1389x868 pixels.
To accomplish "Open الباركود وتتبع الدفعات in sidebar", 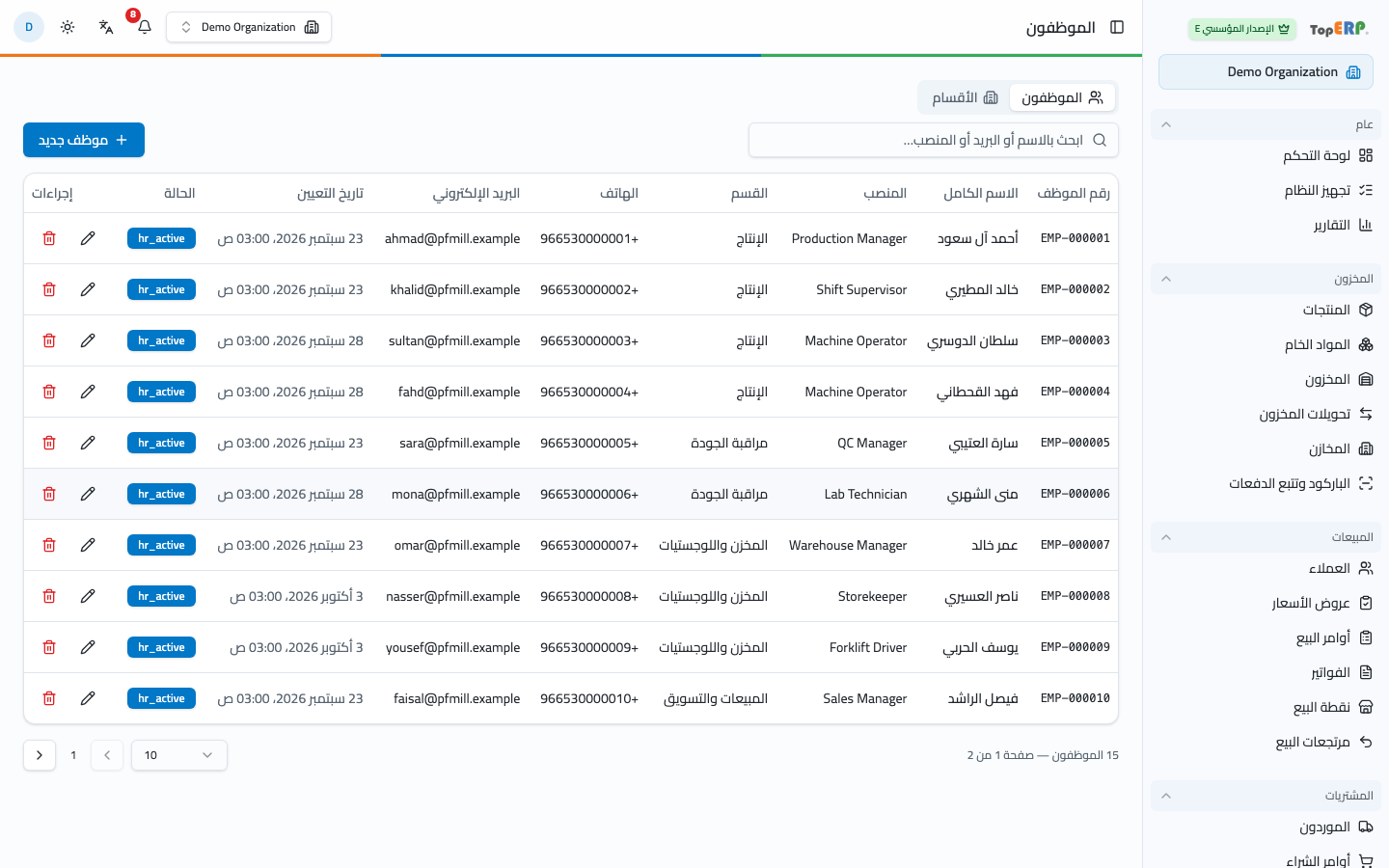I will [x=1266, y=483].
